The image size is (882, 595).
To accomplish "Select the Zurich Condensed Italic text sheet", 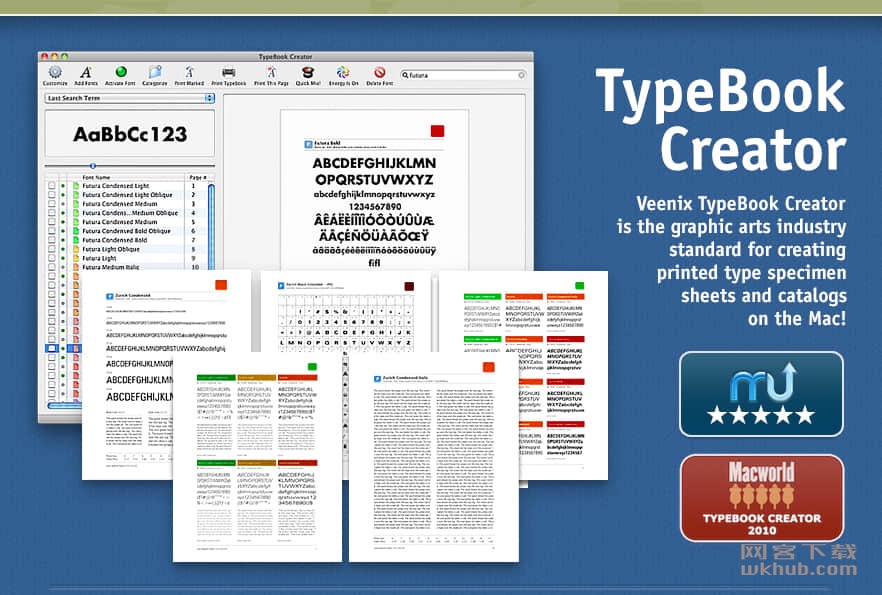I will pos(433,457).
